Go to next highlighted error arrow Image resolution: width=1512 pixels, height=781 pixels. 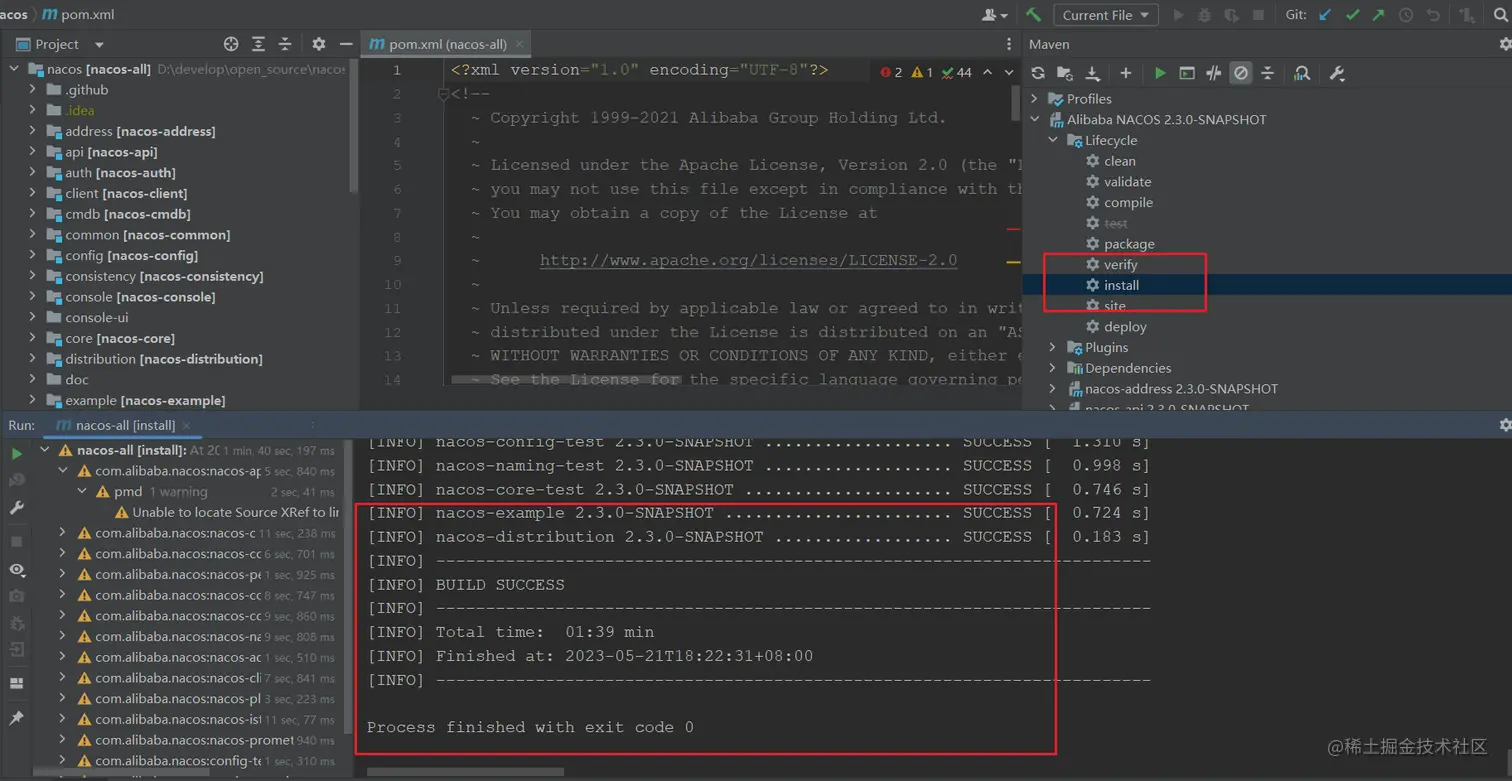[1010, 72]
